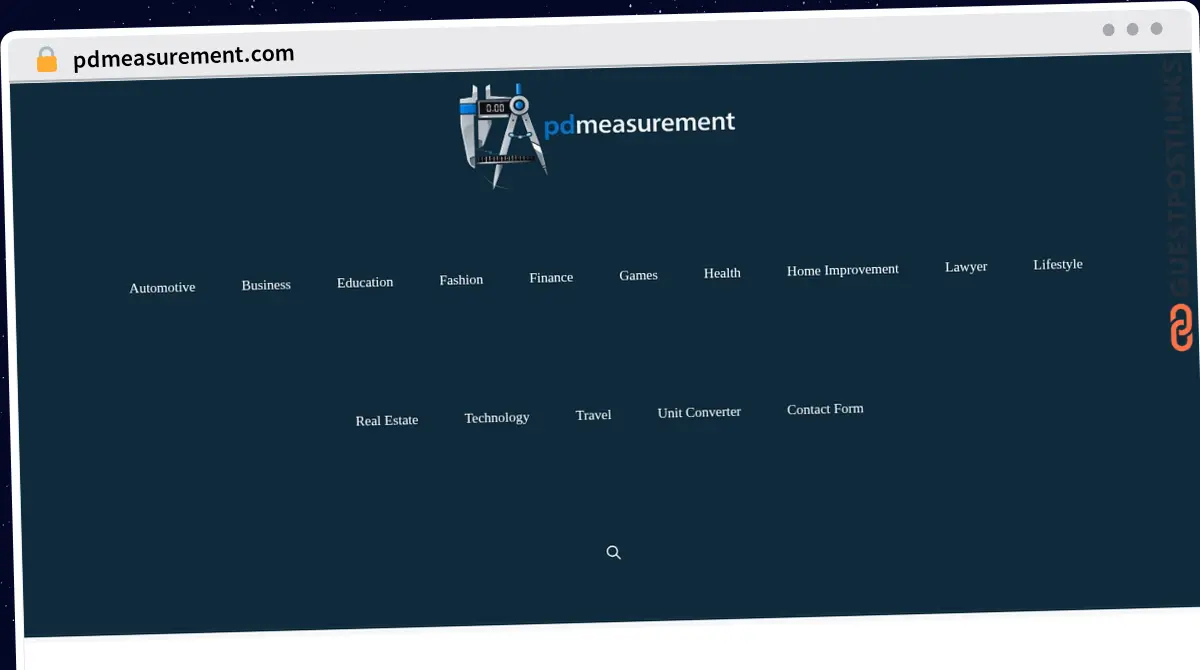The width and height of the screenshot is (1200, 670).
Task: Click the pdmeasurement.com address text
Action: point(184,57)
